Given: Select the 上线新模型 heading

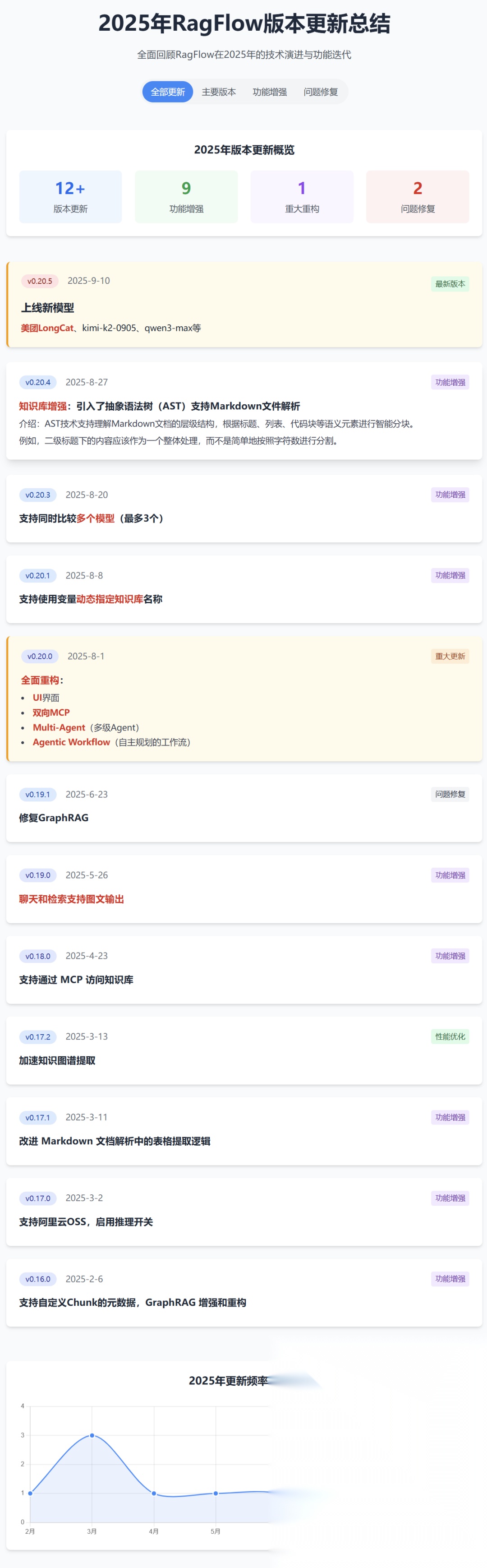Looking at the screenshot, I should (x=47, y=308).
